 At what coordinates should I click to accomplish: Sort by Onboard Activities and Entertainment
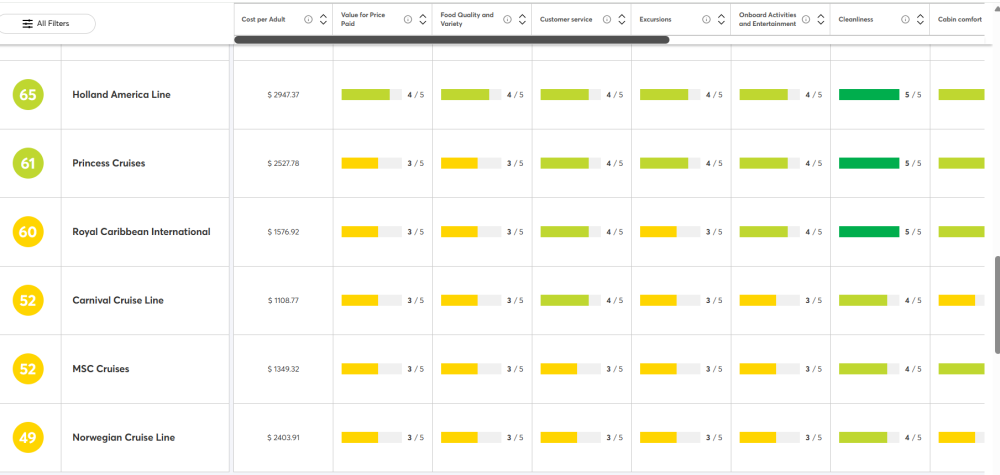[x=821, y=20]
